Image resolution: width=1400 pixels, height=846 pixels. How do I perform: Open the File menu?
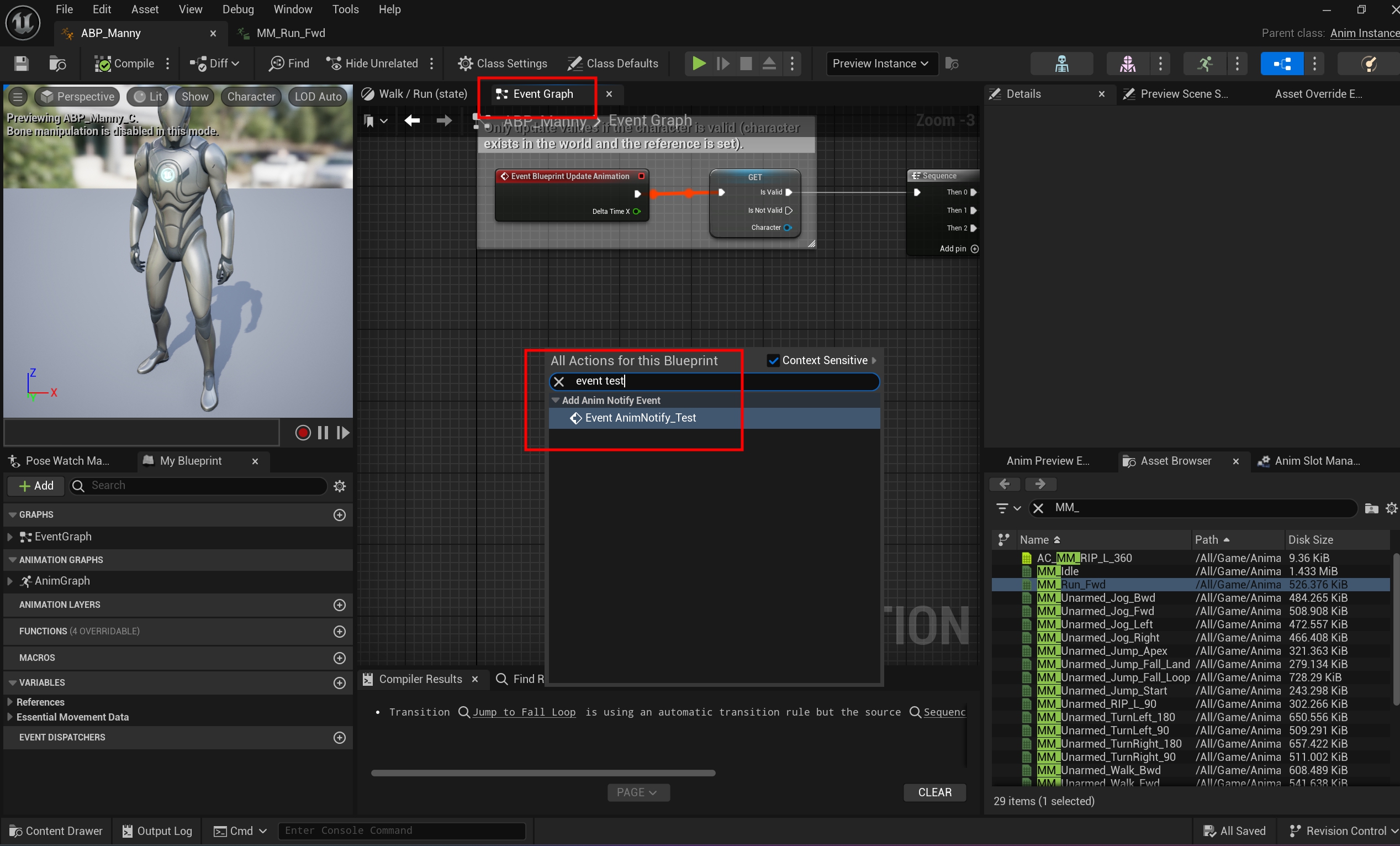(64, 9)
